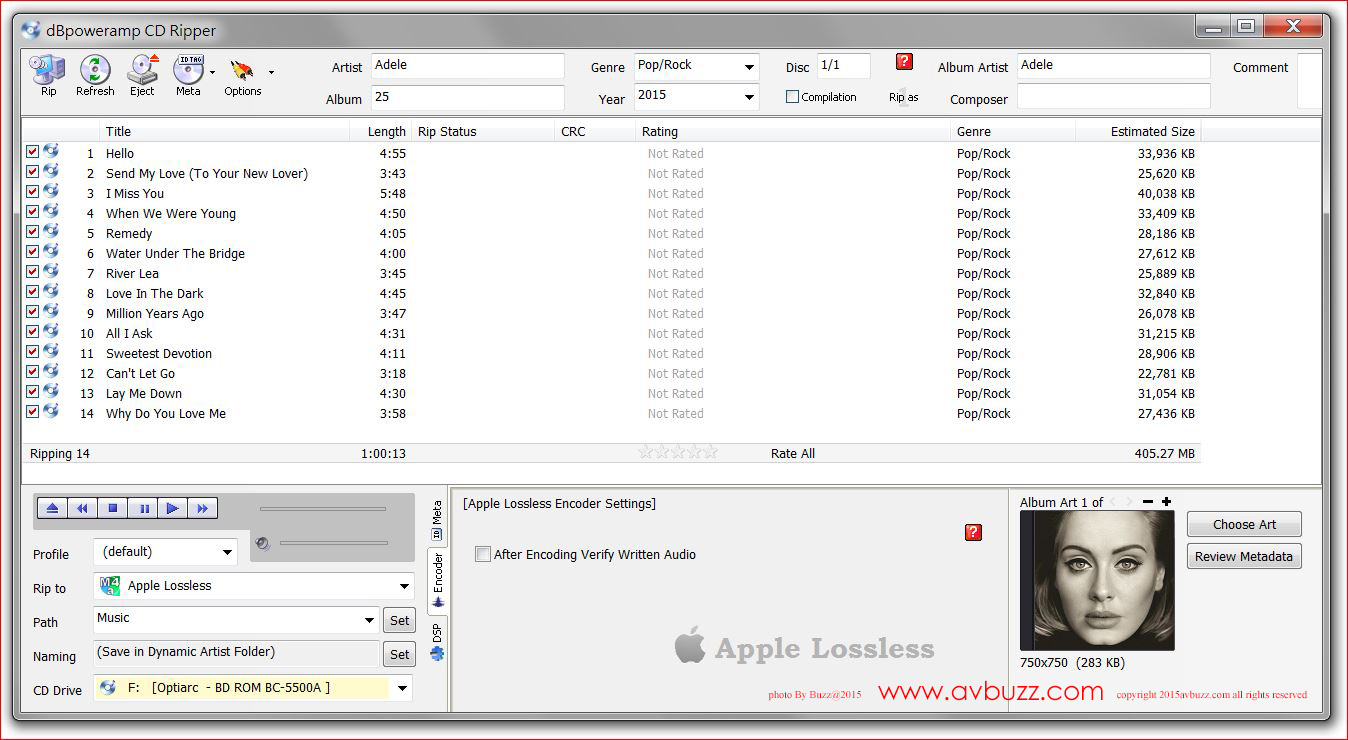Enable After Encoding Verify Written Audio

483,554
